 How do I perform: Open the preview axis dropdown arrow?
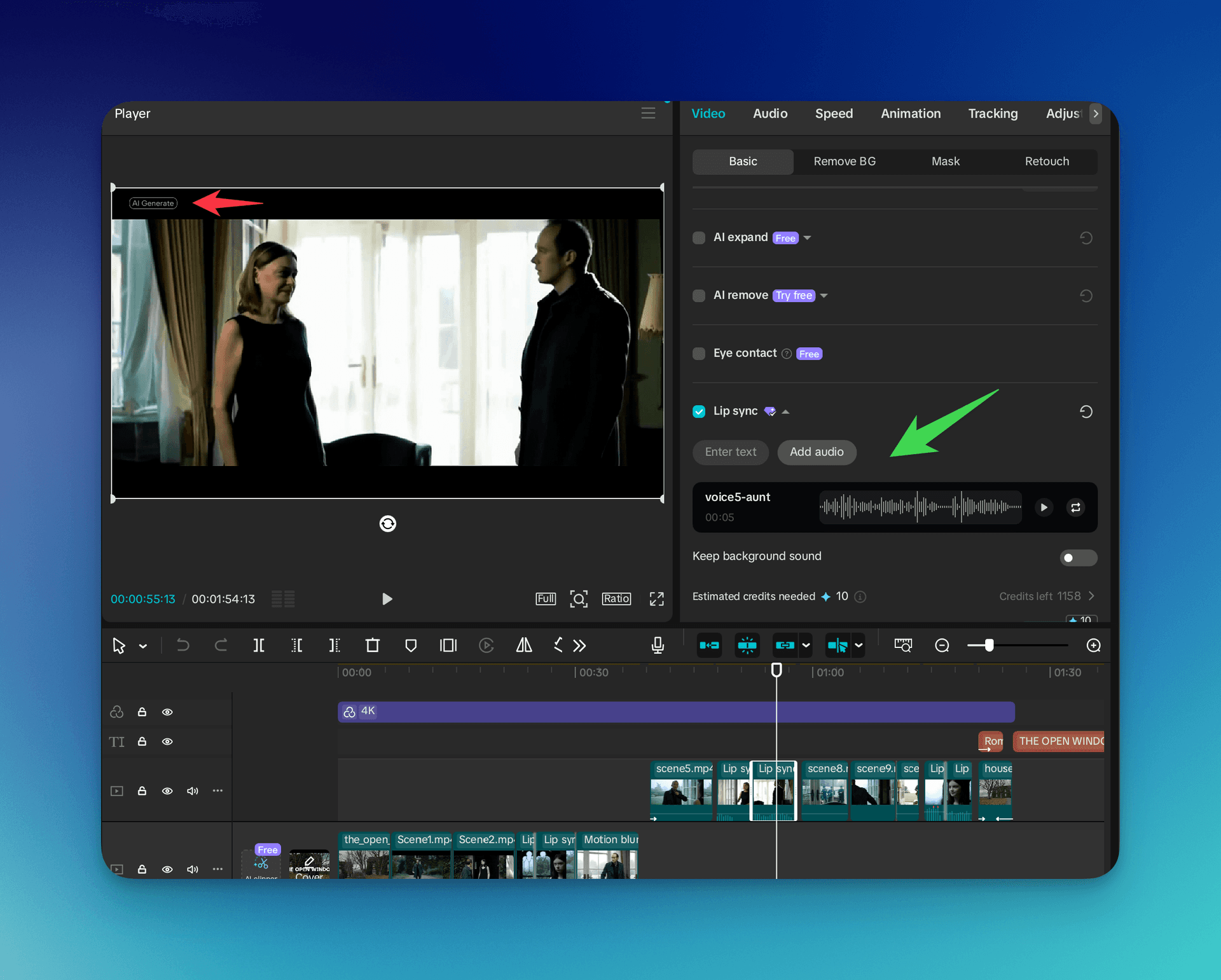859,645
